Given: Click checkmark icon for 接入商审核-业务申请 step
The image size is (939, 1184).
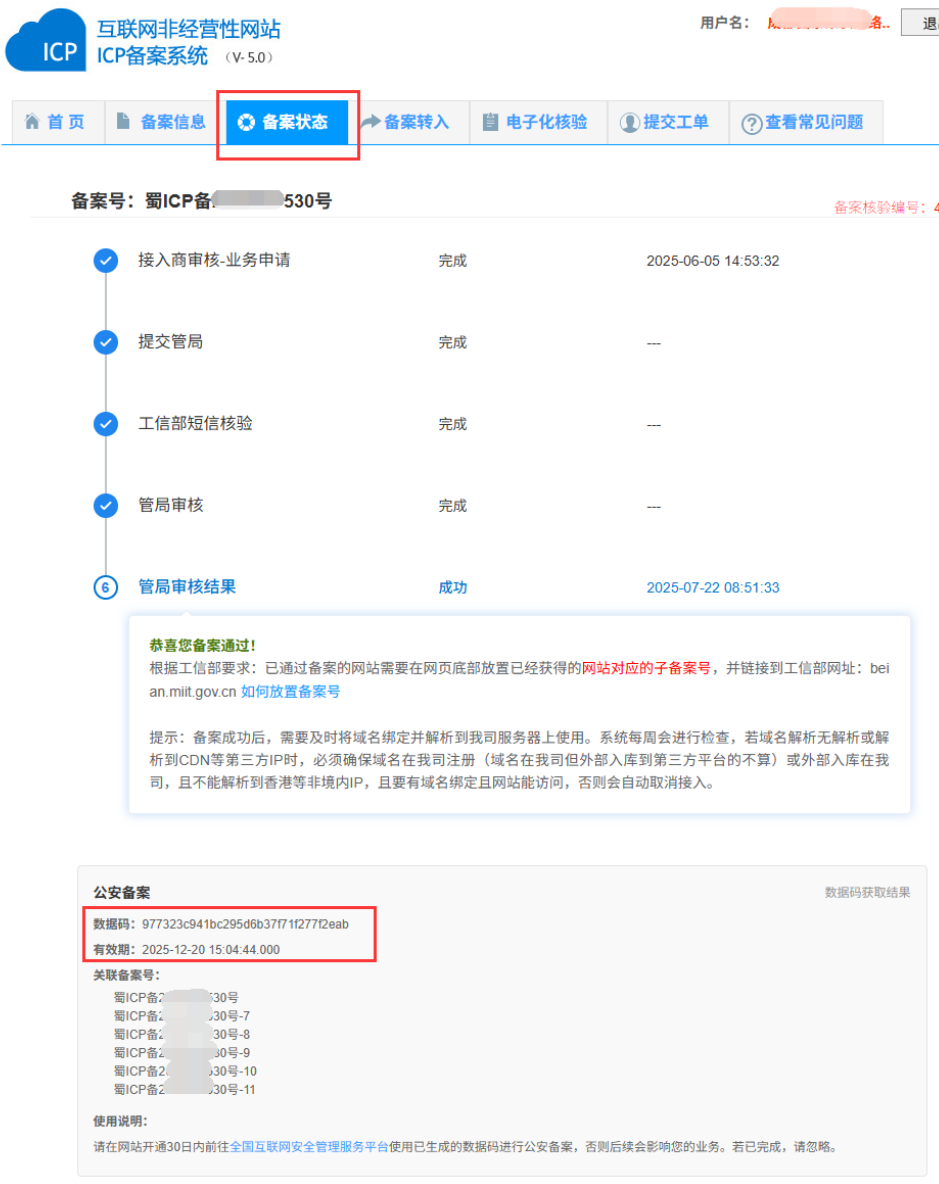Looking at the screenshot, I should (x=105, y=261).
